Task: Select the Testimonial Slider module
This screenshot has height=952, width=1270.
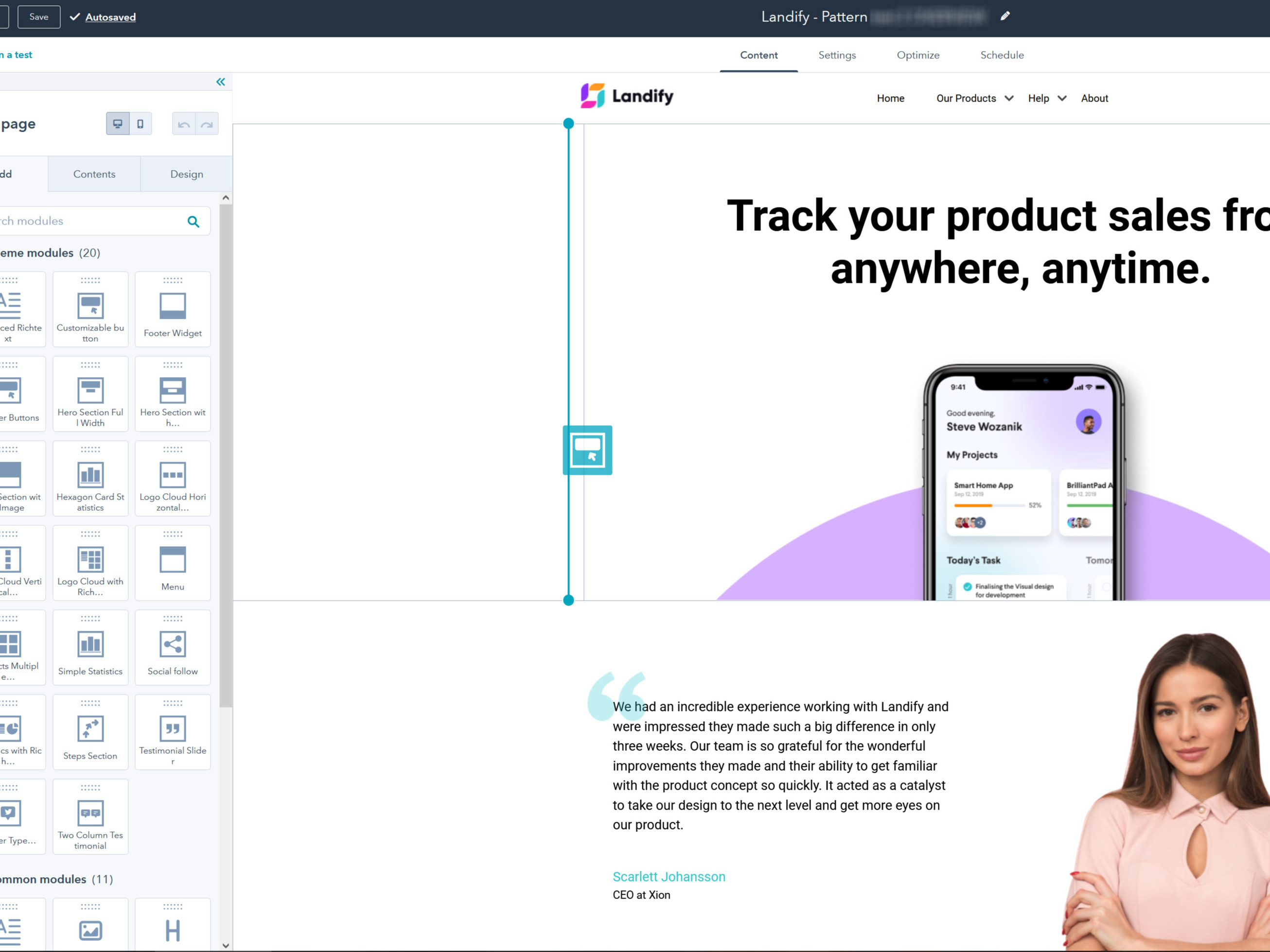Action: click(x=173, y=732)
